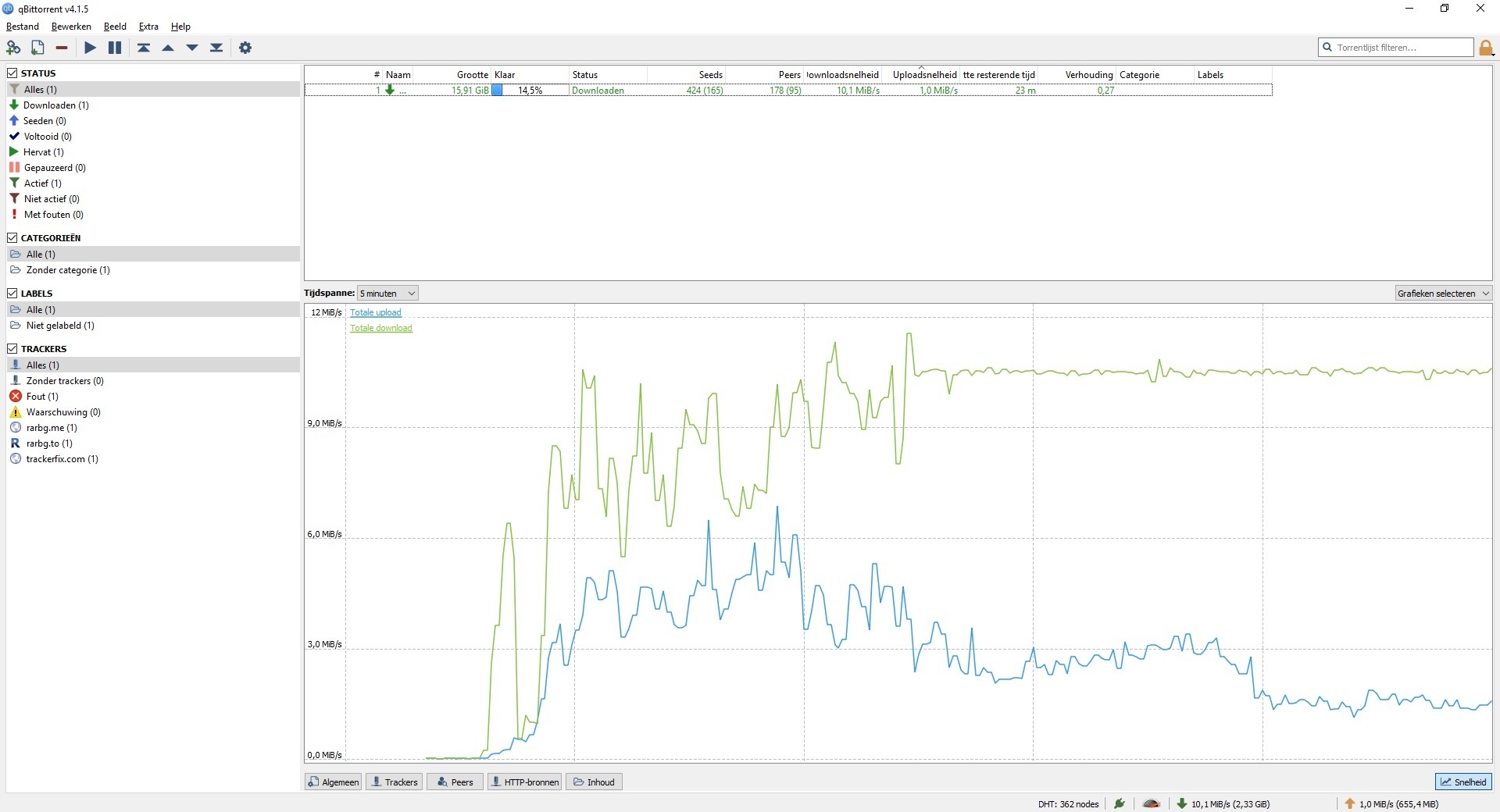This screenshot has height=812, width=1500.
Task: Select the Actief (1) status filter
Action: pos(153,183)
